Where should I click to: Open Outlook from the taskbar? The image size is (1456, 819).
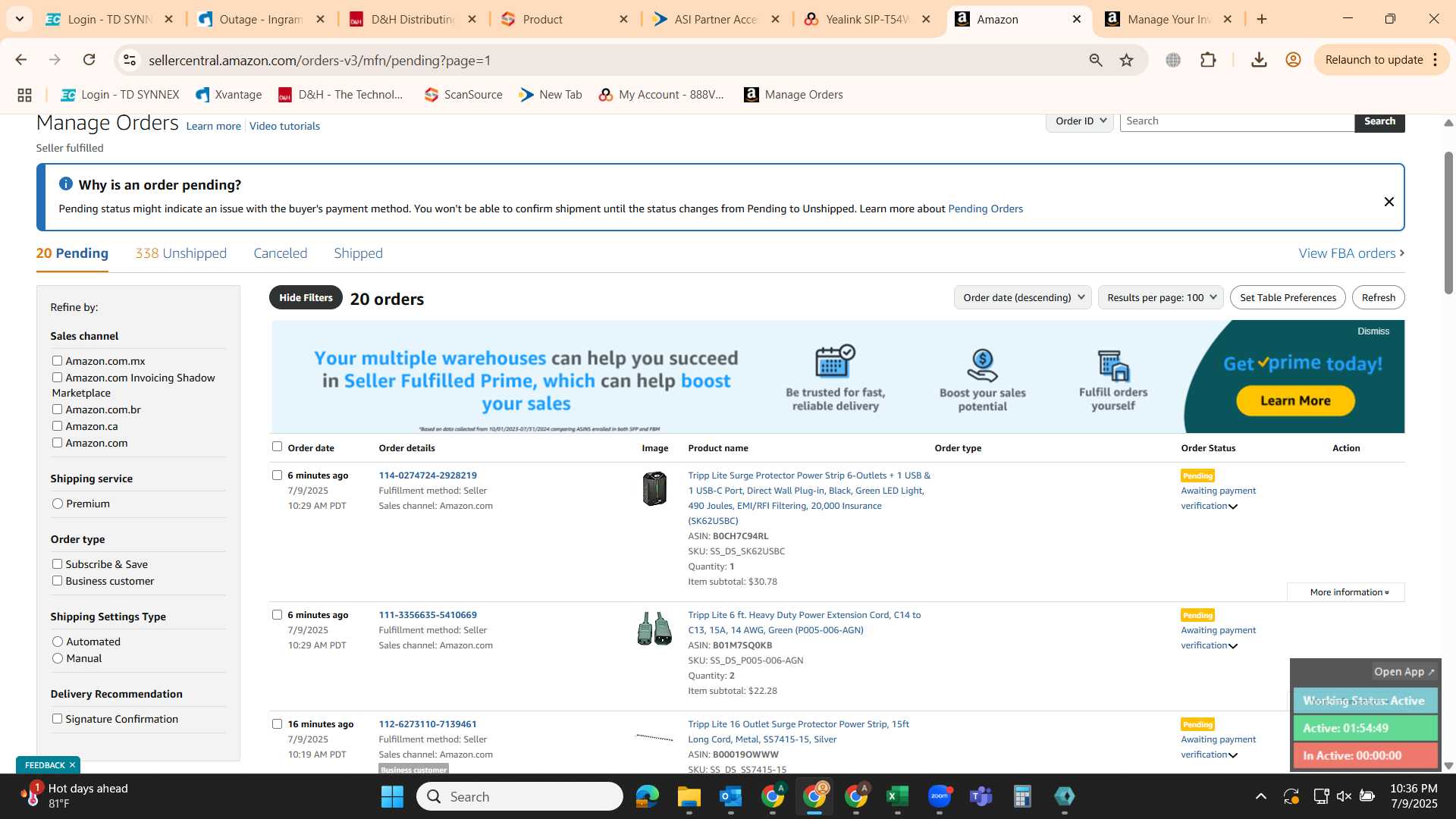coord(730,796)
